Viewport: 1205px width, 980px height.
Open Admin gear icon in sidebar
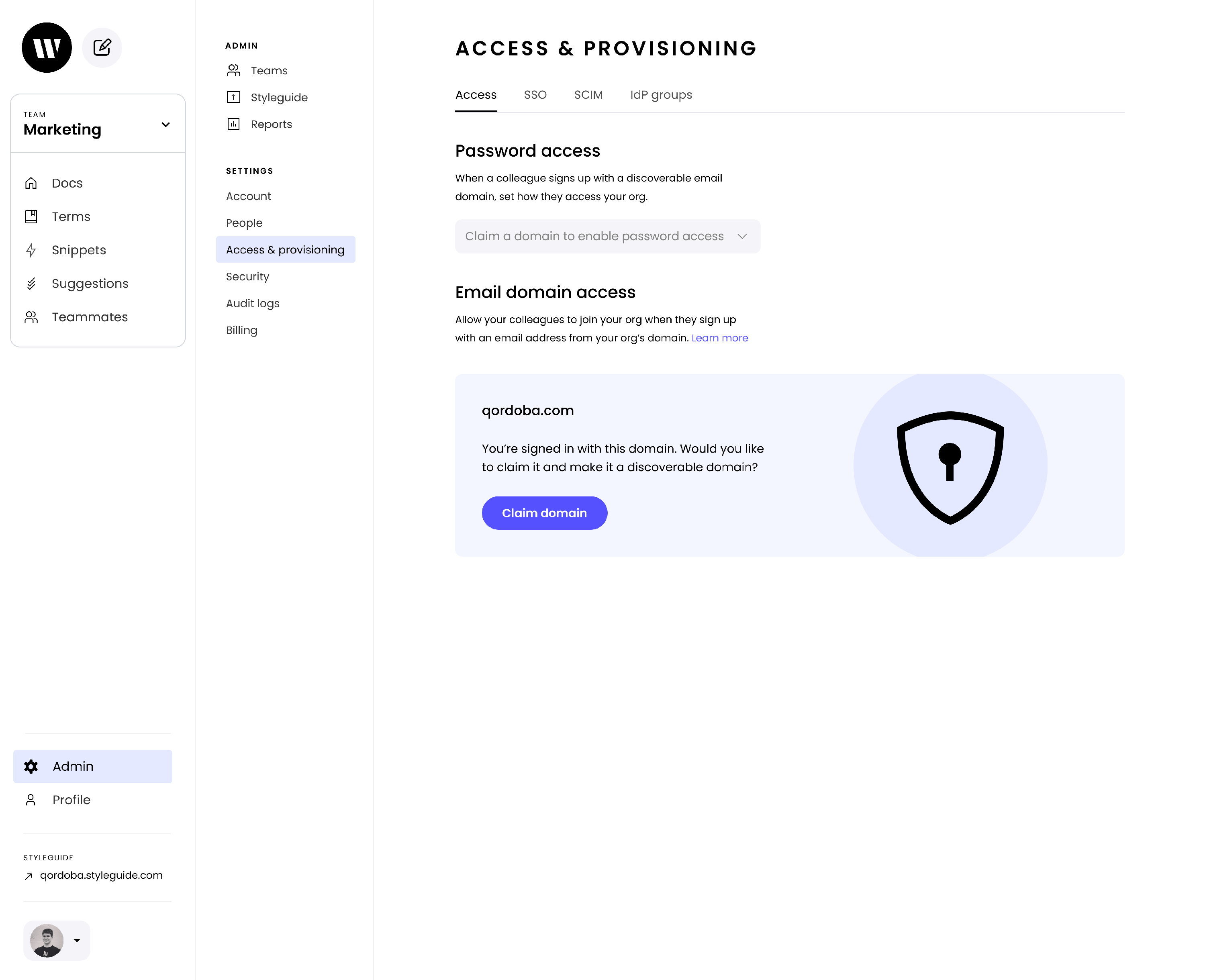pyautogui.click(x=31, y=766)
